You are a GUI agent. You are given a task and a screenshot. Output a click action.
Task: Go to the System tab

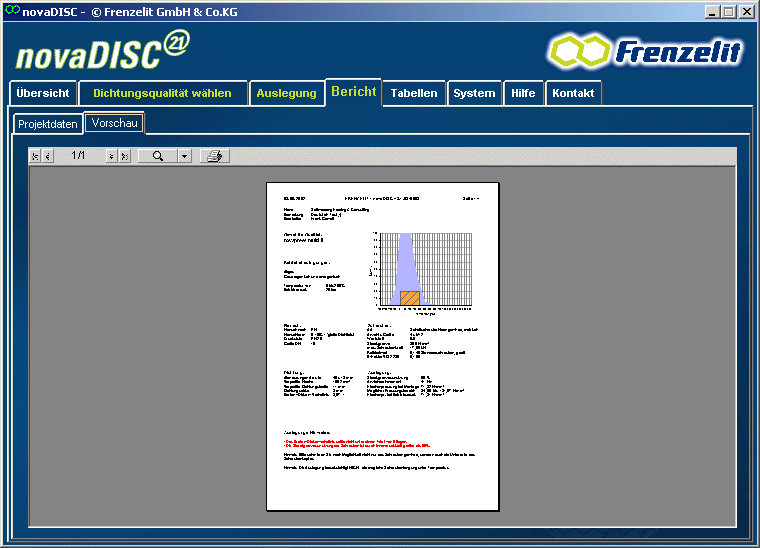[474, 93]
